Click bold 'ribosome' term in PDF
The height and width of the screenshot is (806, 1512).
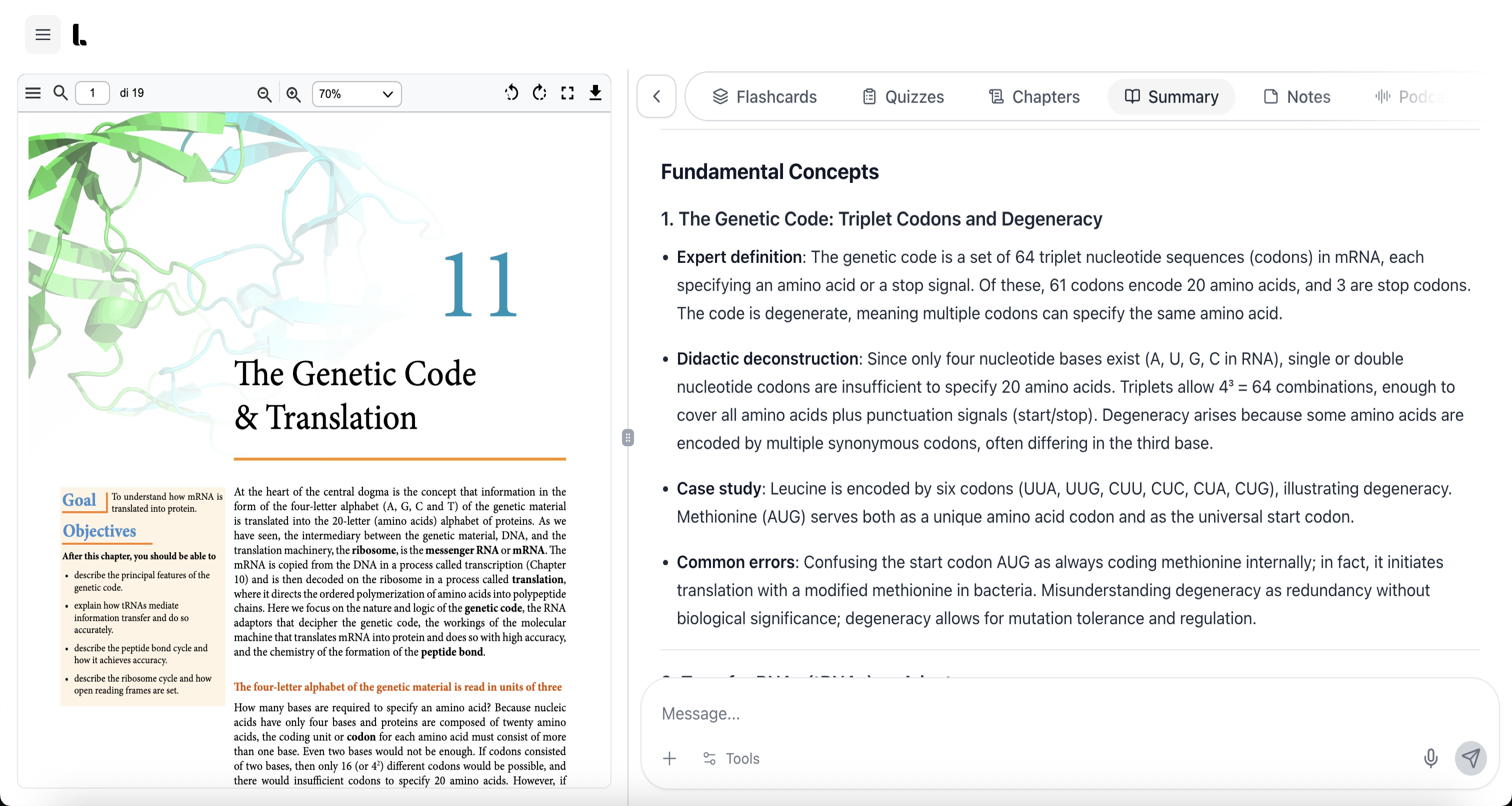pyautogui.click(x=374, y=550)
